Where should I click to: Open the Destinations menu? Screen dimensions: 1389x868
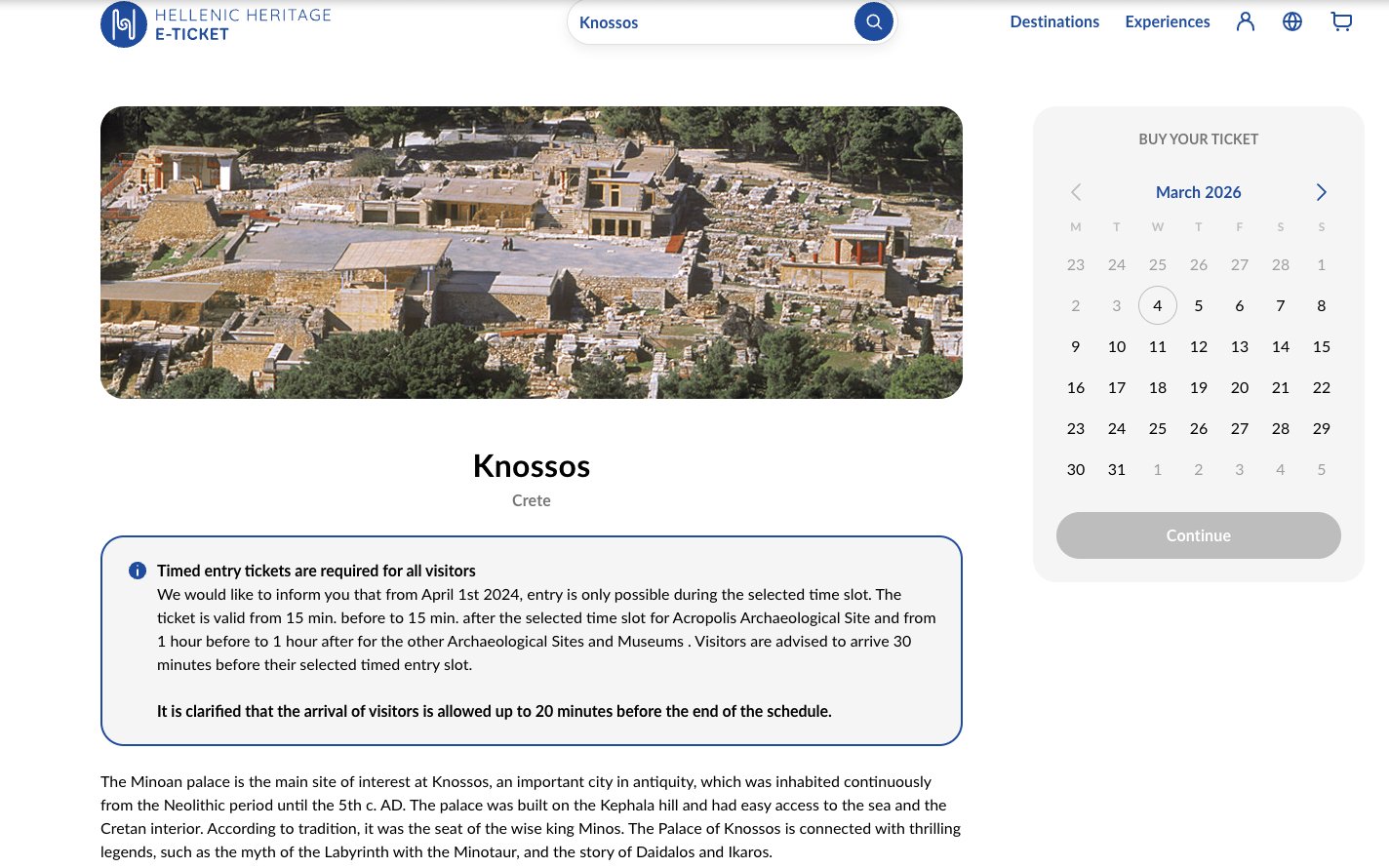tap(1054, 21)
